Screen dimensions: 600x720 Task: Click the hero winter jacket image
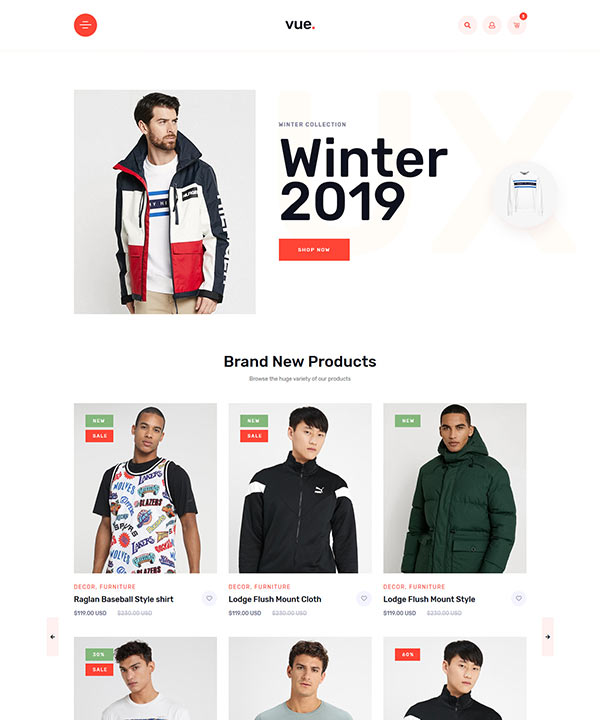tap(165, 202)
